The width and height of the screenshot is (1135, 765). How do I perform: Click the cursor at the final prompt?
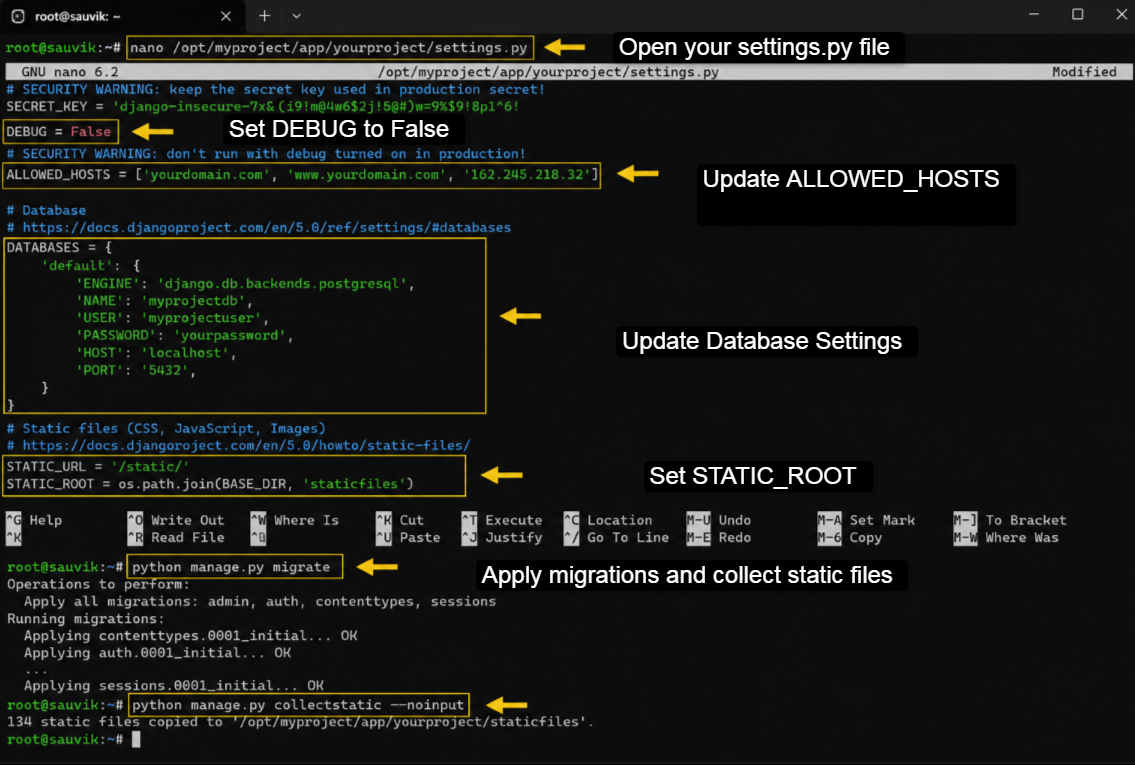point(136,739)
